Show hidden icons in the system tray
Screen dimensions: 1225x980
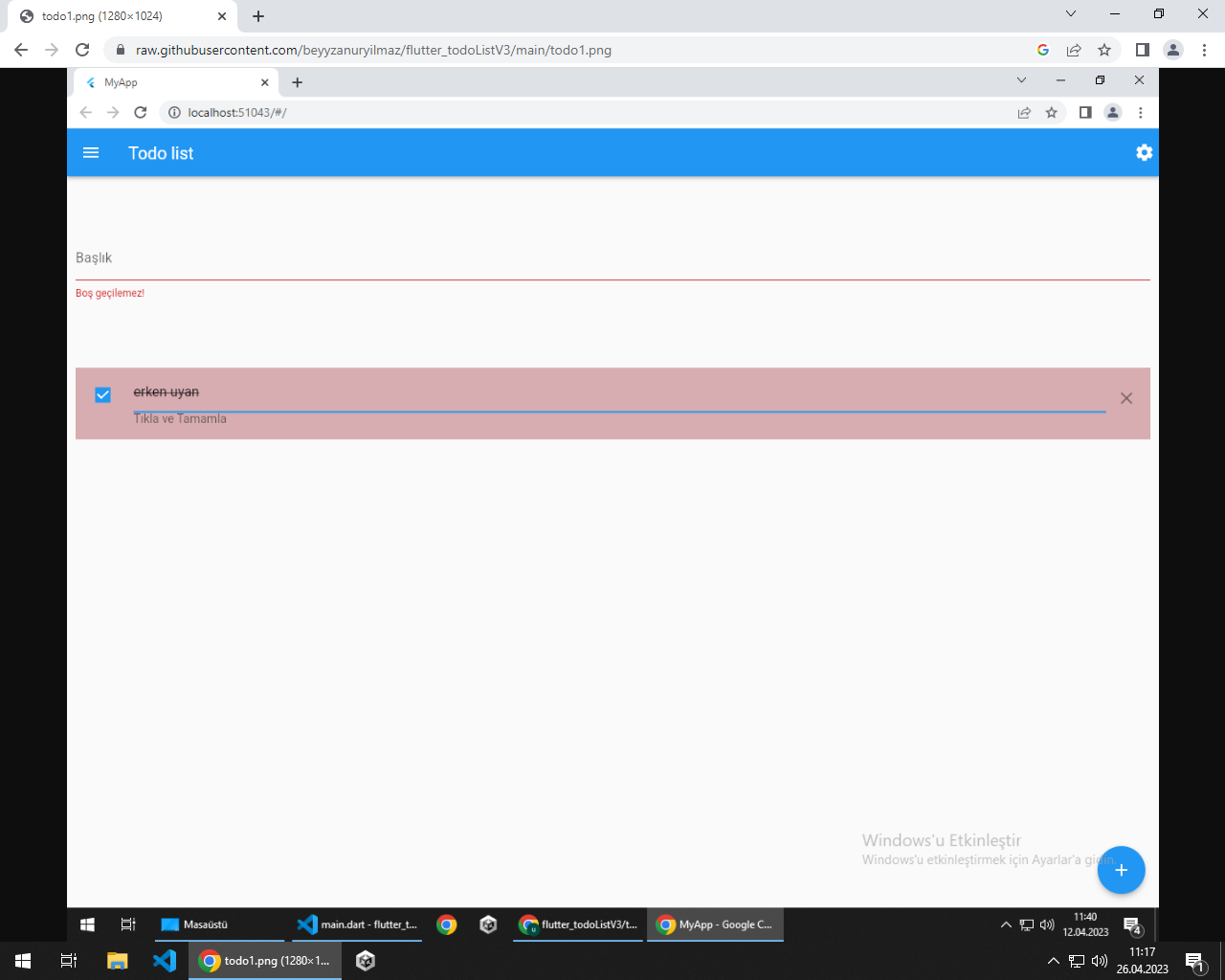[x=1054, y=960]
